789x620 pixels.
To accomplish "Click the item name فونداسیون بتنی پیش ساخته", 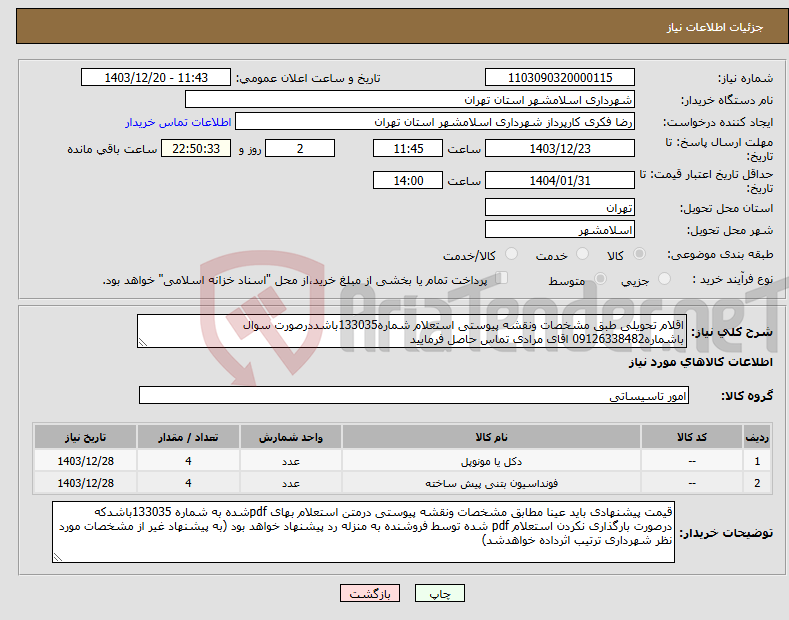I will coord(491,483).
